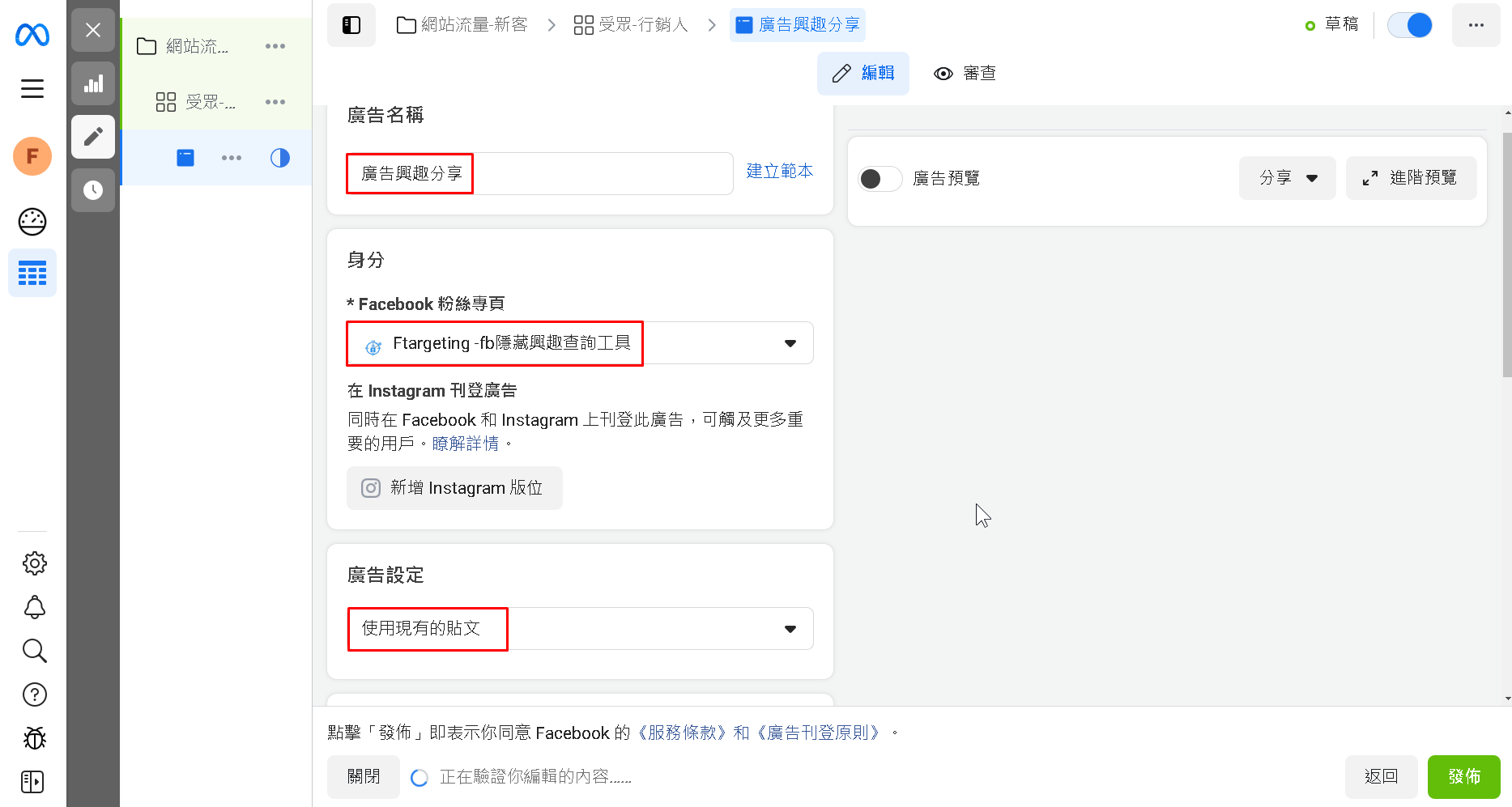Select the 受眾-... ad set in the tree
Image resolution: width=1512 pixels, height=807 pixels.
point(195,102)
